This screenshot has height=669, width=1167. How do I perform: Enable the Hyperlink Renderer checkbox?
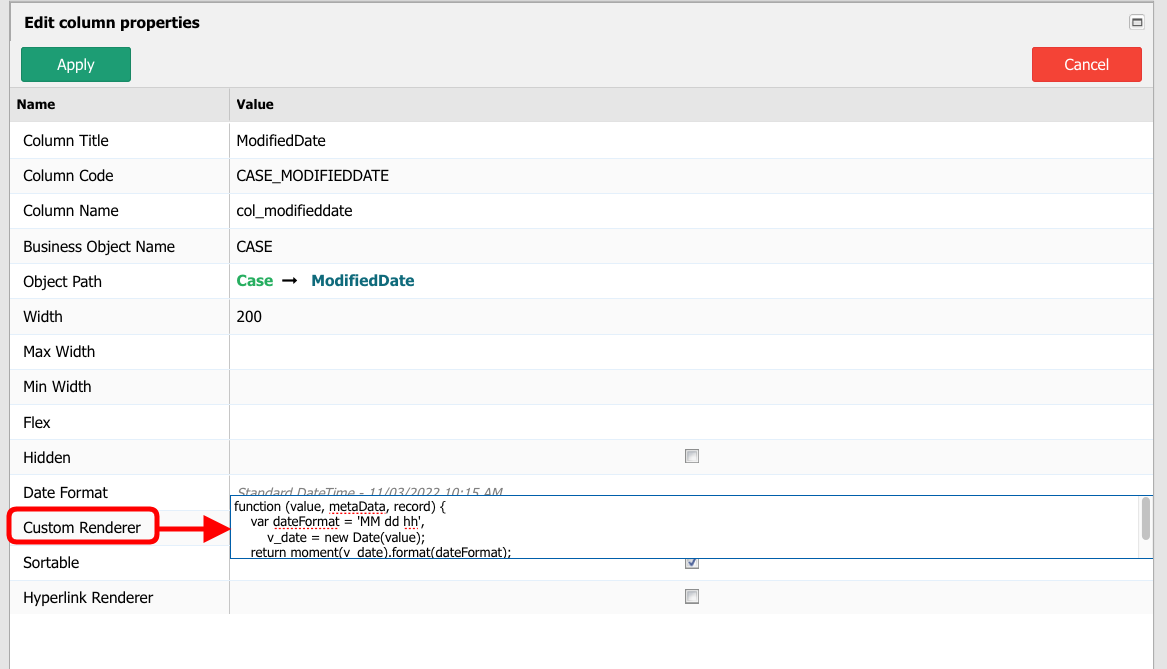[x=692, y=596]
